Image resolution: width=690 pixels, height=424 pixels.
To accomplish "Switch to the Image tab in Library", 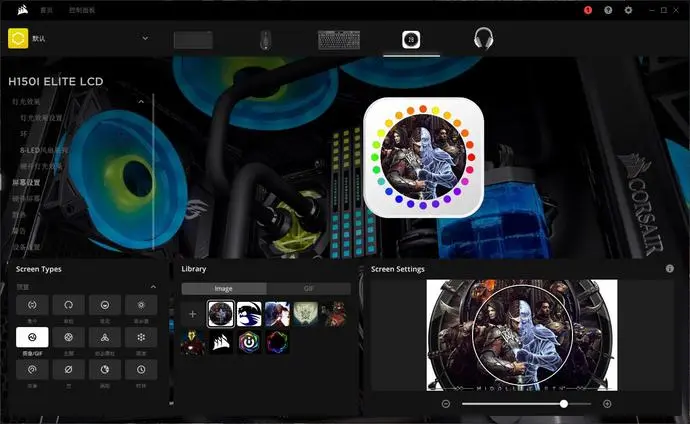I will click(x=224, y=289).
